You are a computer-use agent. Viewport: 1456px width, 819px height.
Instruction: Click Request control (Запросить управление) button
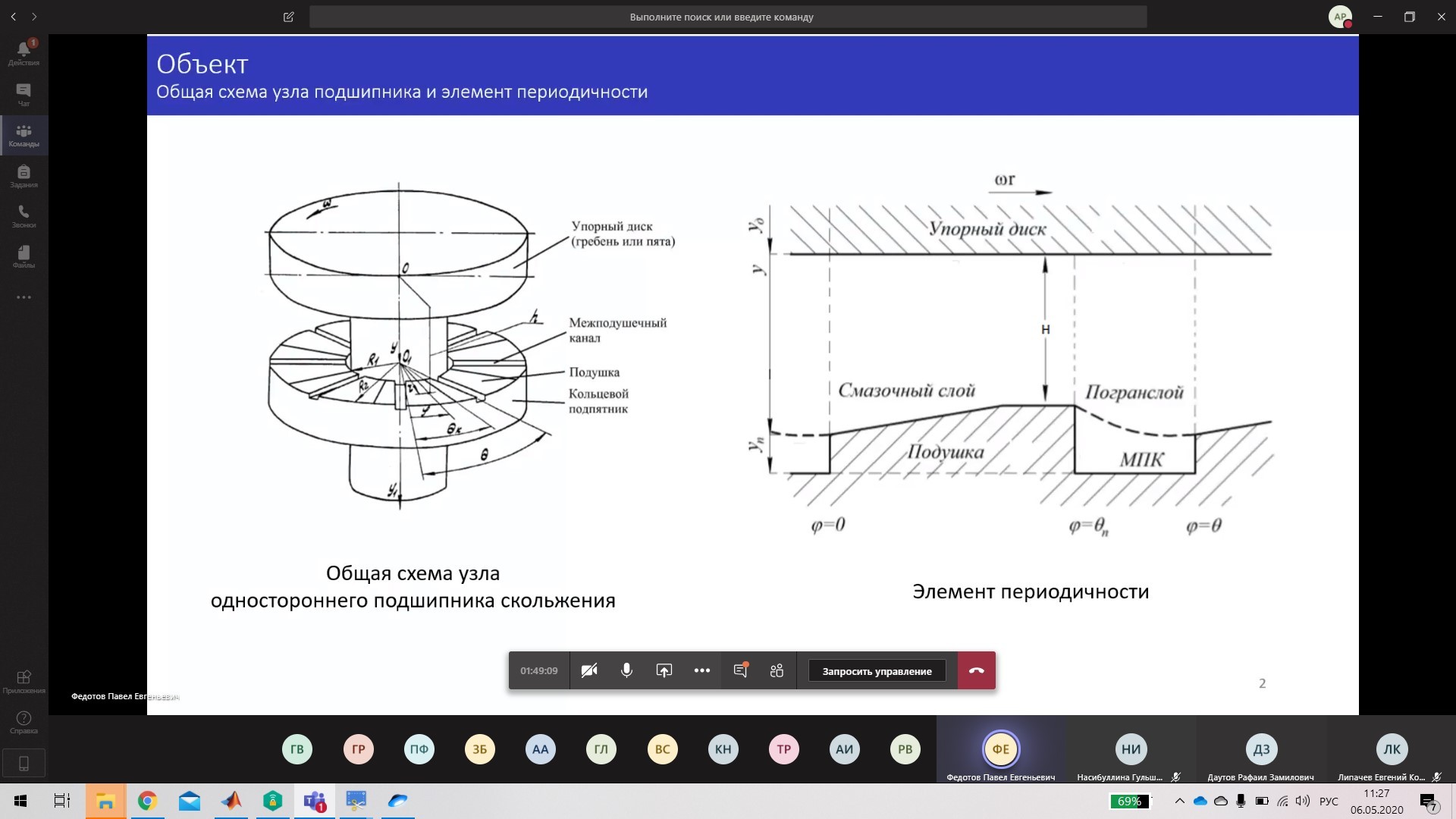[x=877, y=671]
